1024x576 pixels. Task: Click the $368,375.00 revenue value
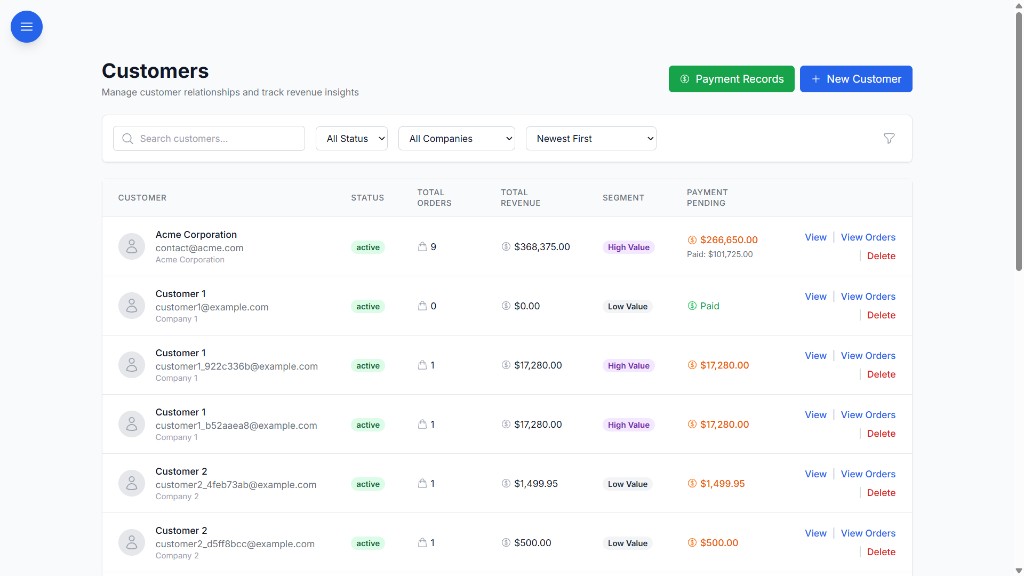(542, 247)
